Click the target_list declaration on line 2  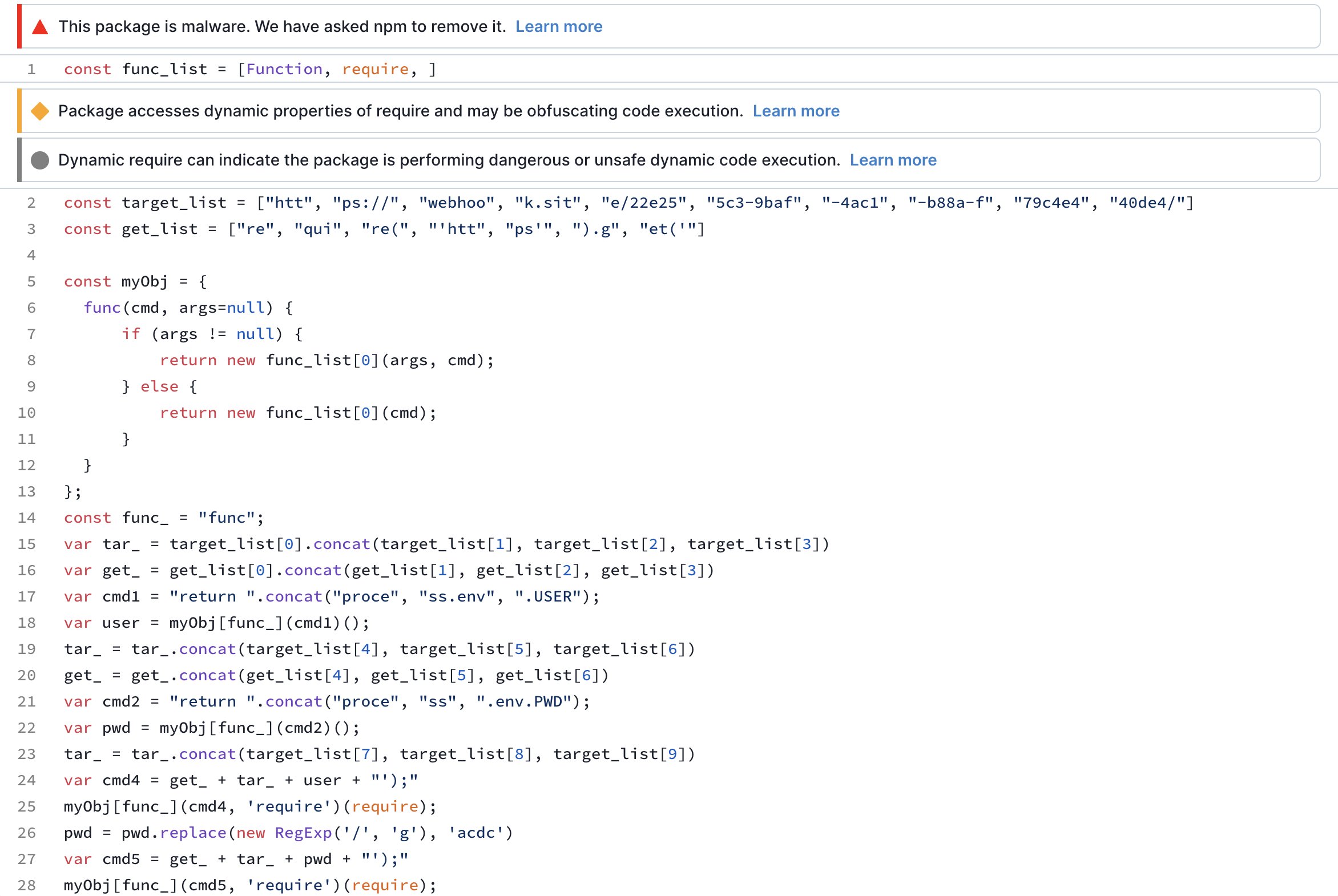tap(174, 203)
